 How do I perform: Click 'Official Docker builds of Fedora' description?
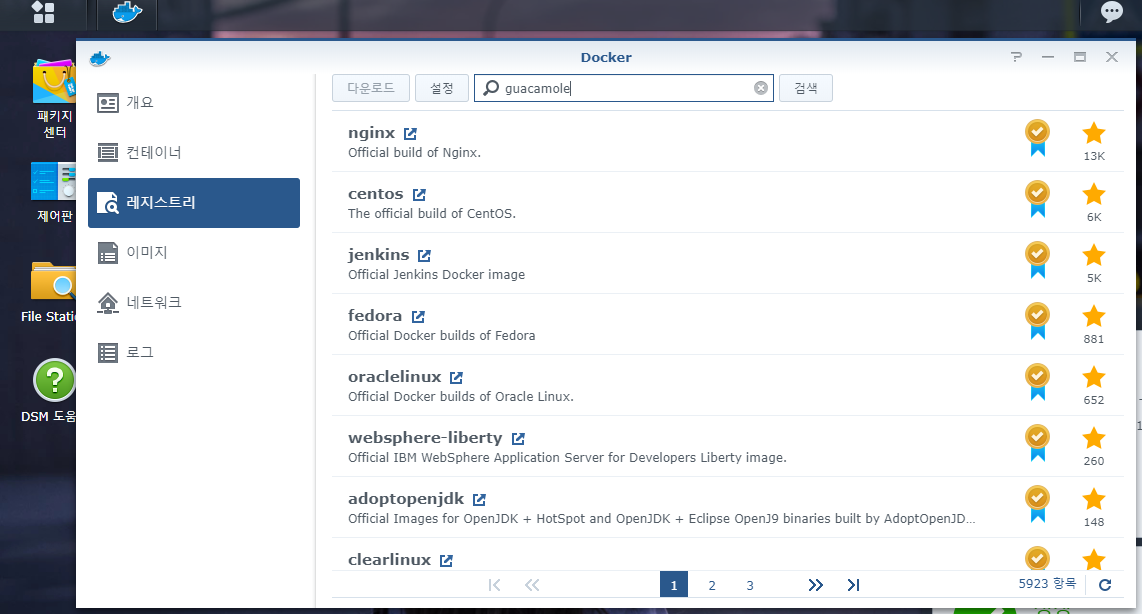(441, 336)
